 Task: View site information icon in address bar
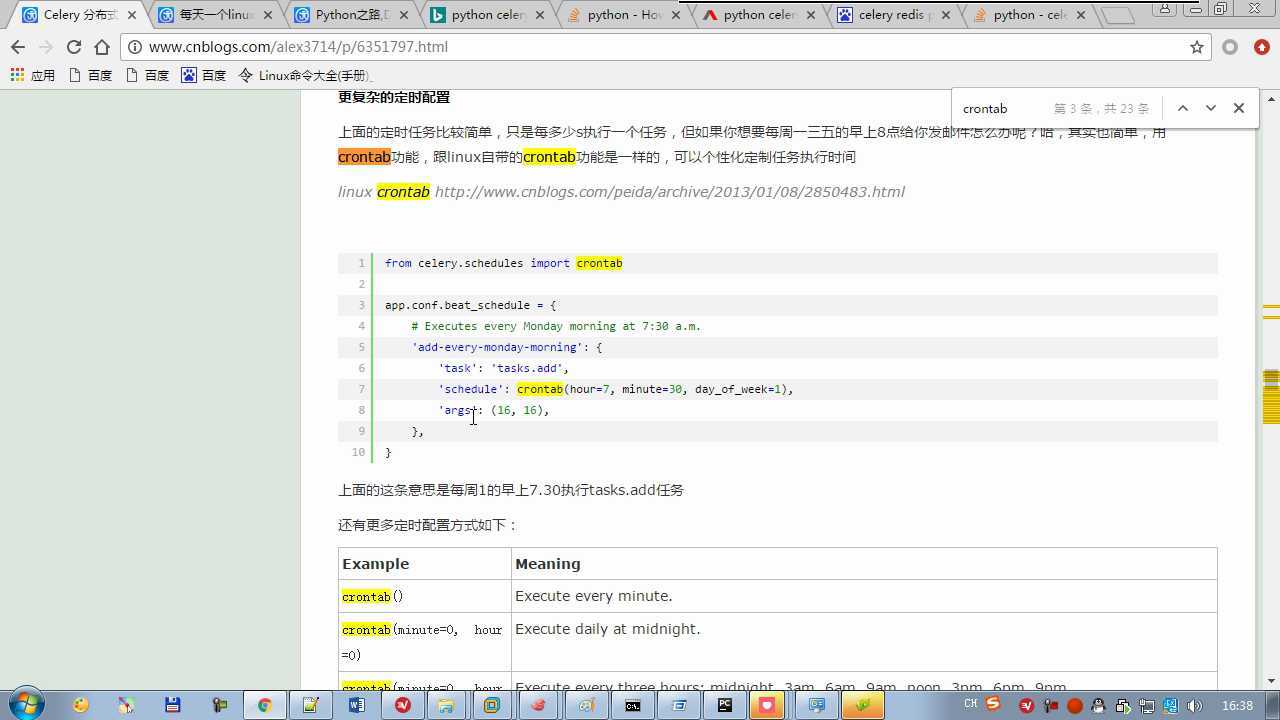tap(135, 47)
